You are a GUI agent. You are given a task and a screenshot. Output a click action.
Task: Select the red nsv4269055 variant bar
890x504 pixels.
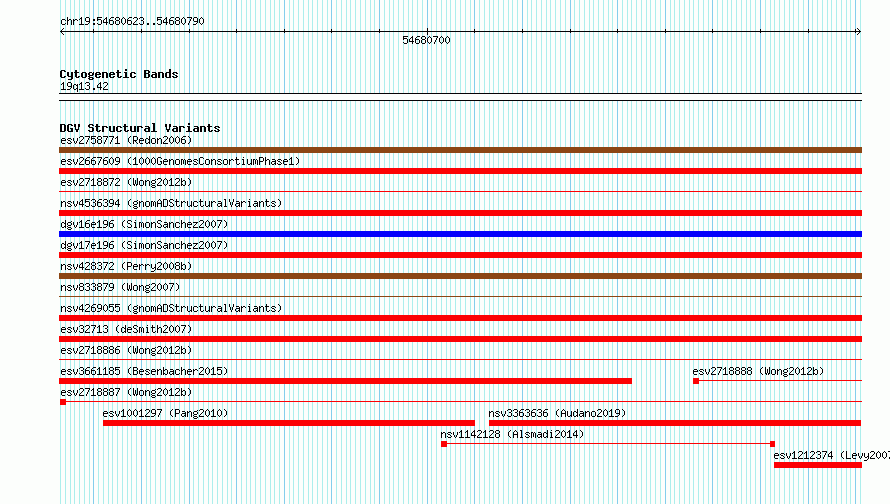(x=460, y=318)
